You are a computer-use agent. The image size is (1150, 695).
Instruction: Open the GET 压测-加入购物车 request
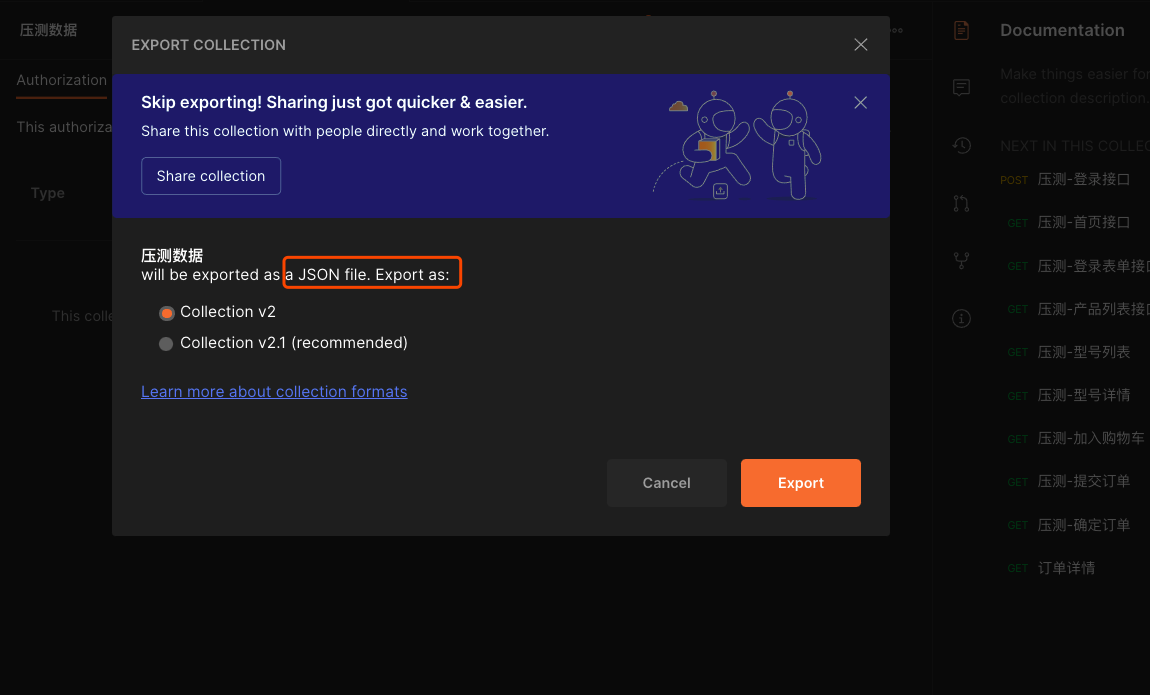(x=1076, y=438)
